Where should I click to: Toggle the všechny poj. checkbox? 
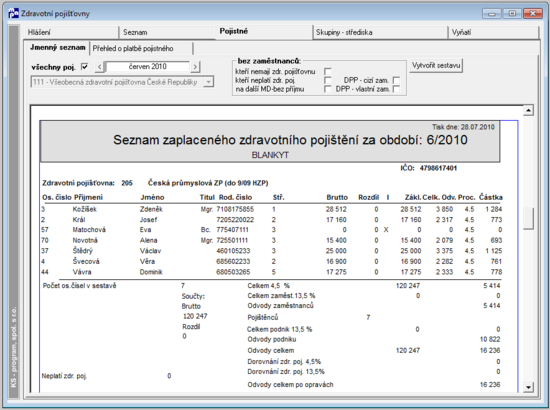(85, 66)
